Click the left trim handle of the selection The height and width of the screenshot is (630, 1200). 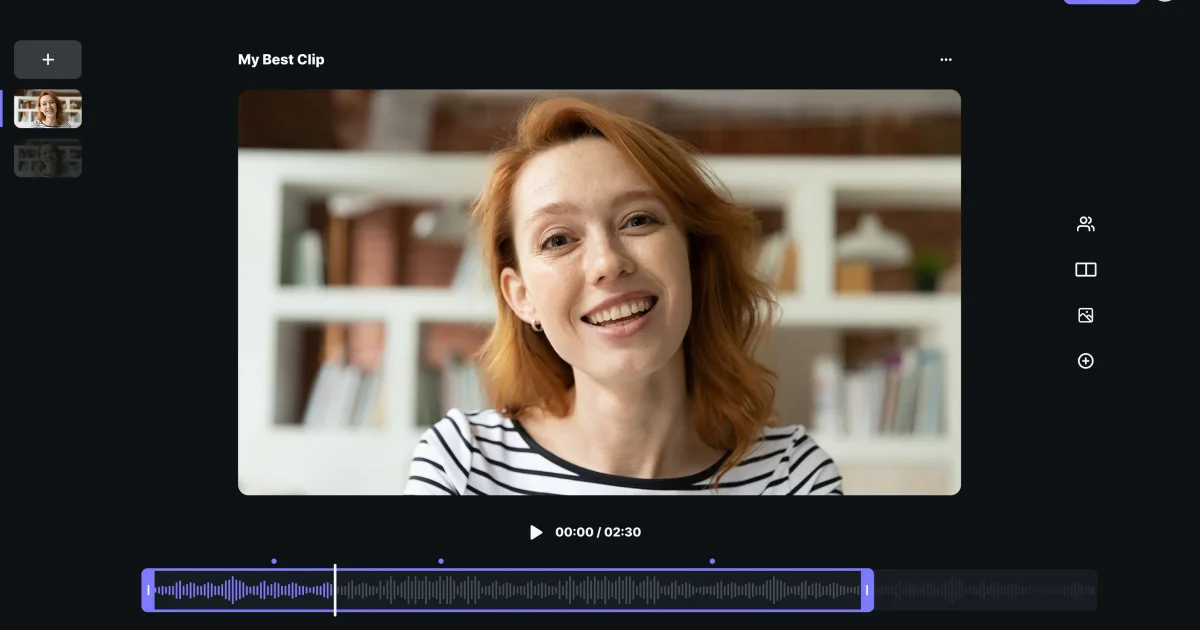click(148, 589)
